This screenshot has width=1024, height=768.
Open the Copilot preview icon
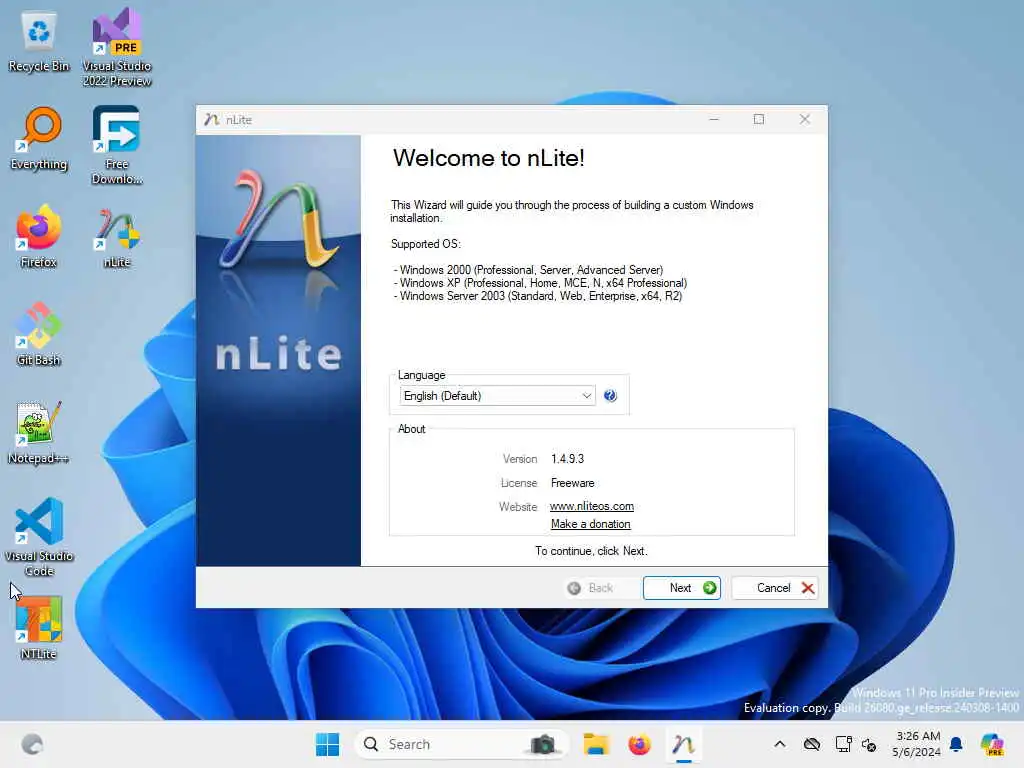click(x=992, y=744)
